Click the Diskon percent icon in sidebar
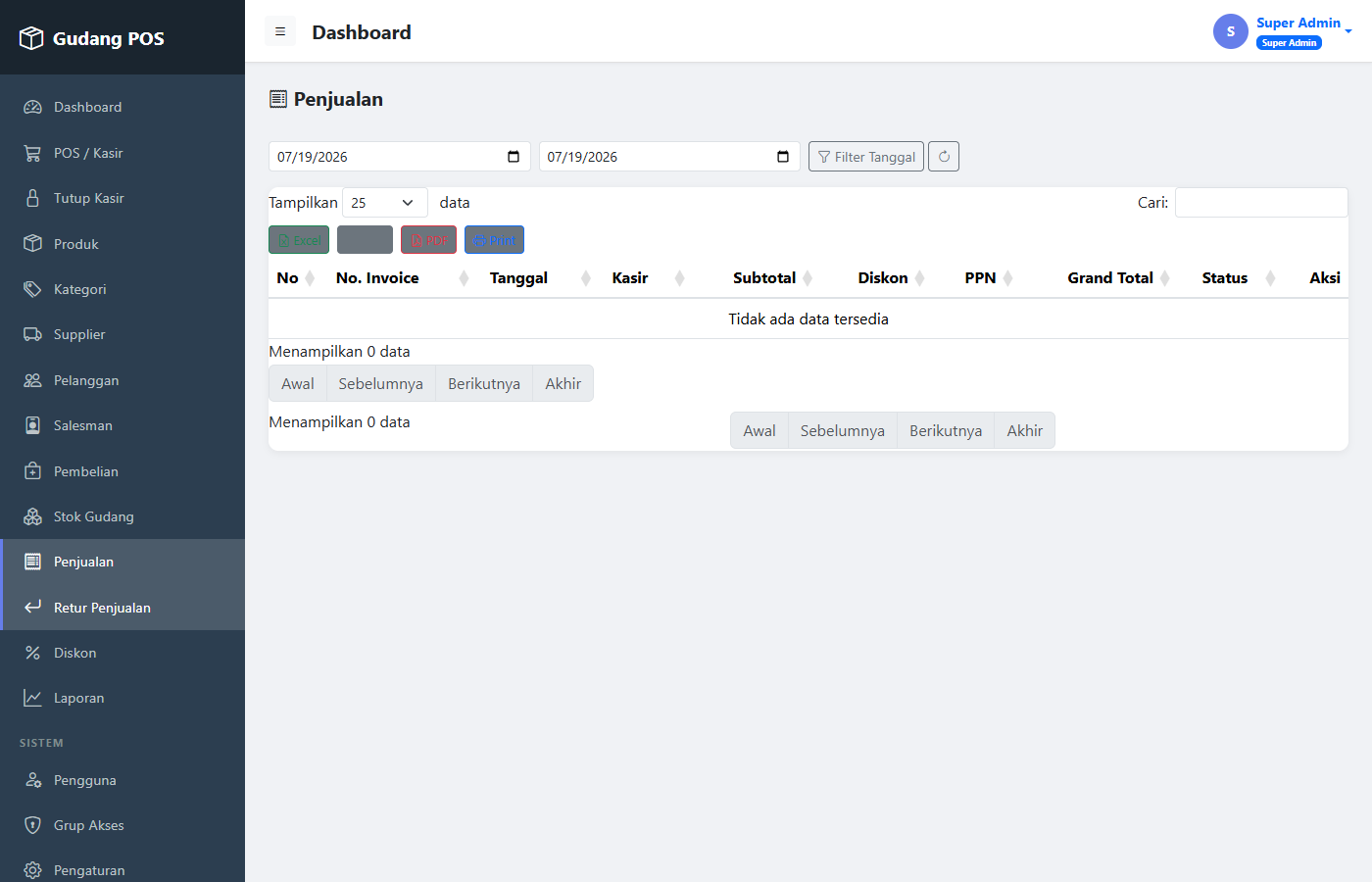The height and width of the screenshot is (882, 1372). point(32,653)
